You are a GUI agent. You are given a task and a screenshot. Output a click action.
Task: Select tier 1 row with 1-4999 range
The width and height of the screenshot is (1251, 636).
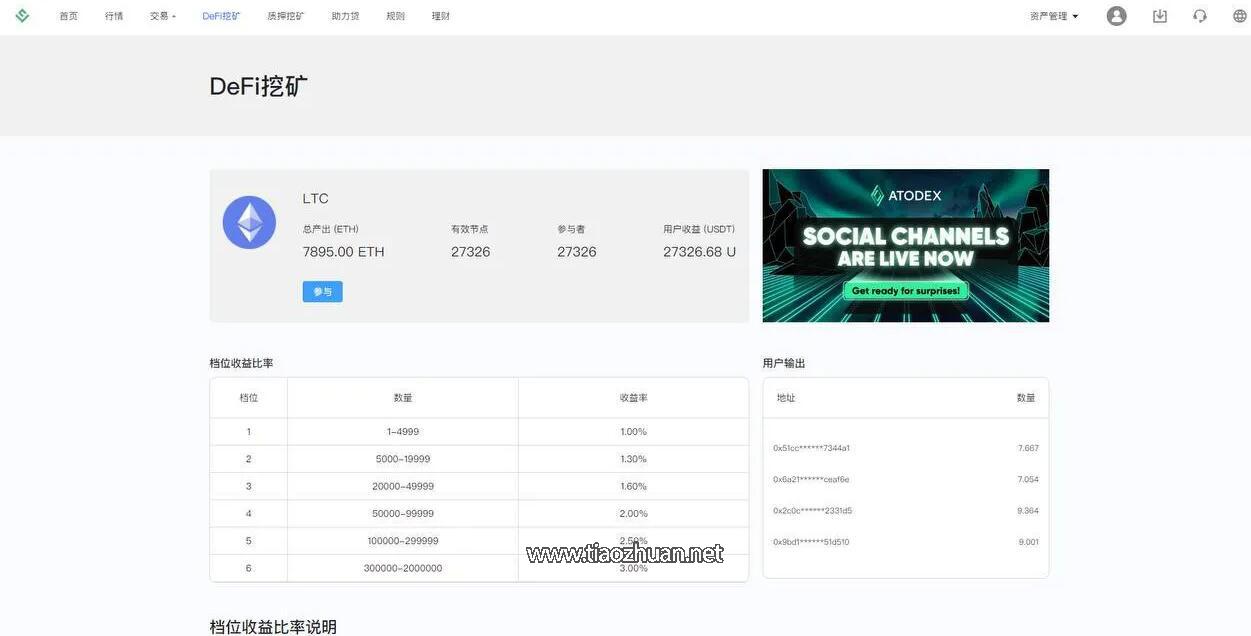(402, 432)
